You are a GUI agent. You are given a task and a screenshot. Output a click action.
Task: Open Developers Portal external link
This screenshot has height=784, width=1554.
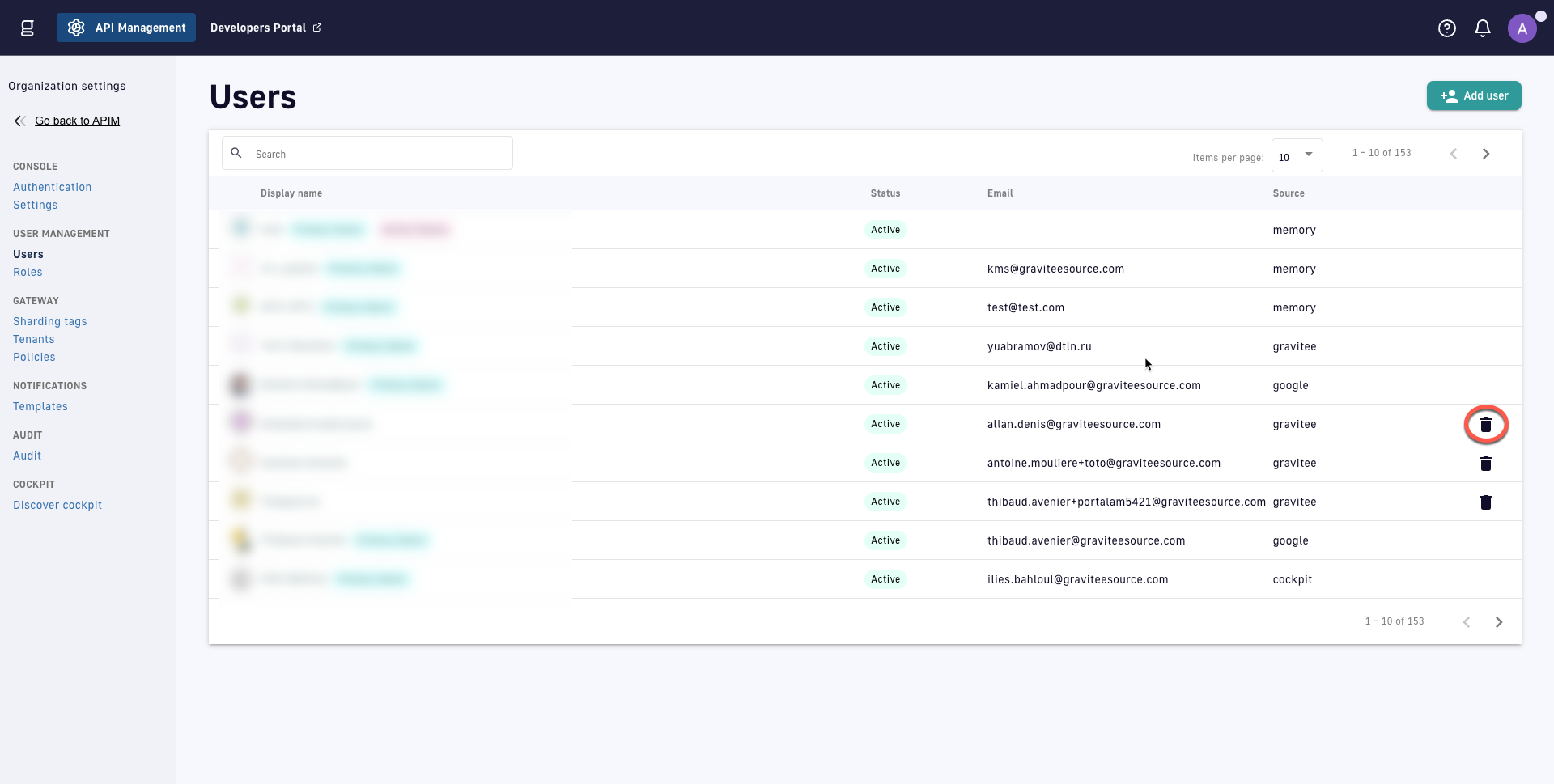[265, 28]
